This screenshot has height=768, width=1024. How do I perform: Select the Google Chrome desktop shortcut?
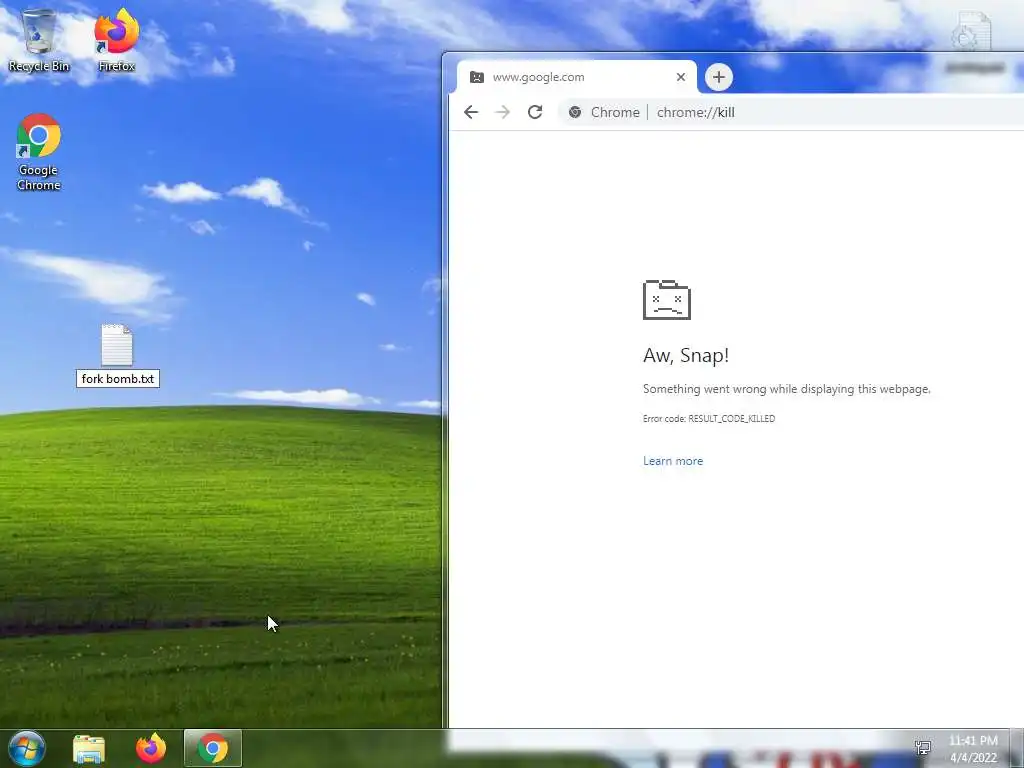pos(39,153)
